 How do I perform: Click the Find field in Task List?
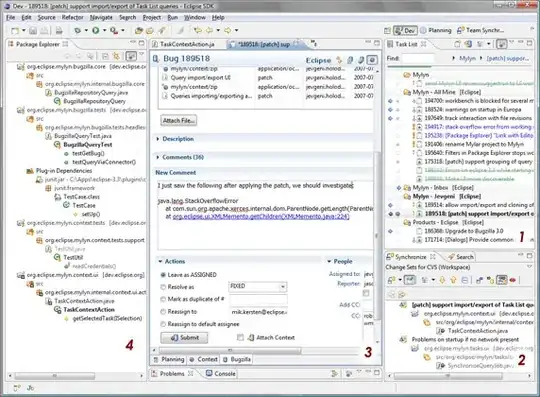(418, 59)
